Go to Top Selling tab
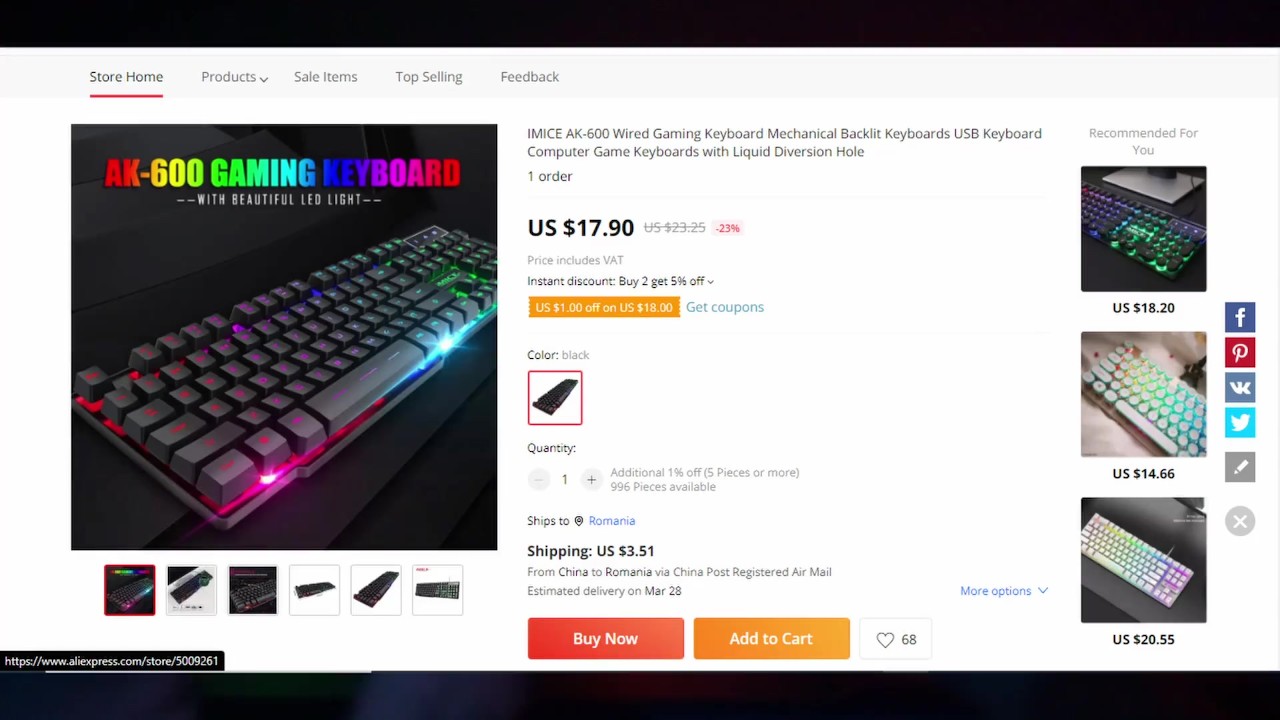 [428, 77]
